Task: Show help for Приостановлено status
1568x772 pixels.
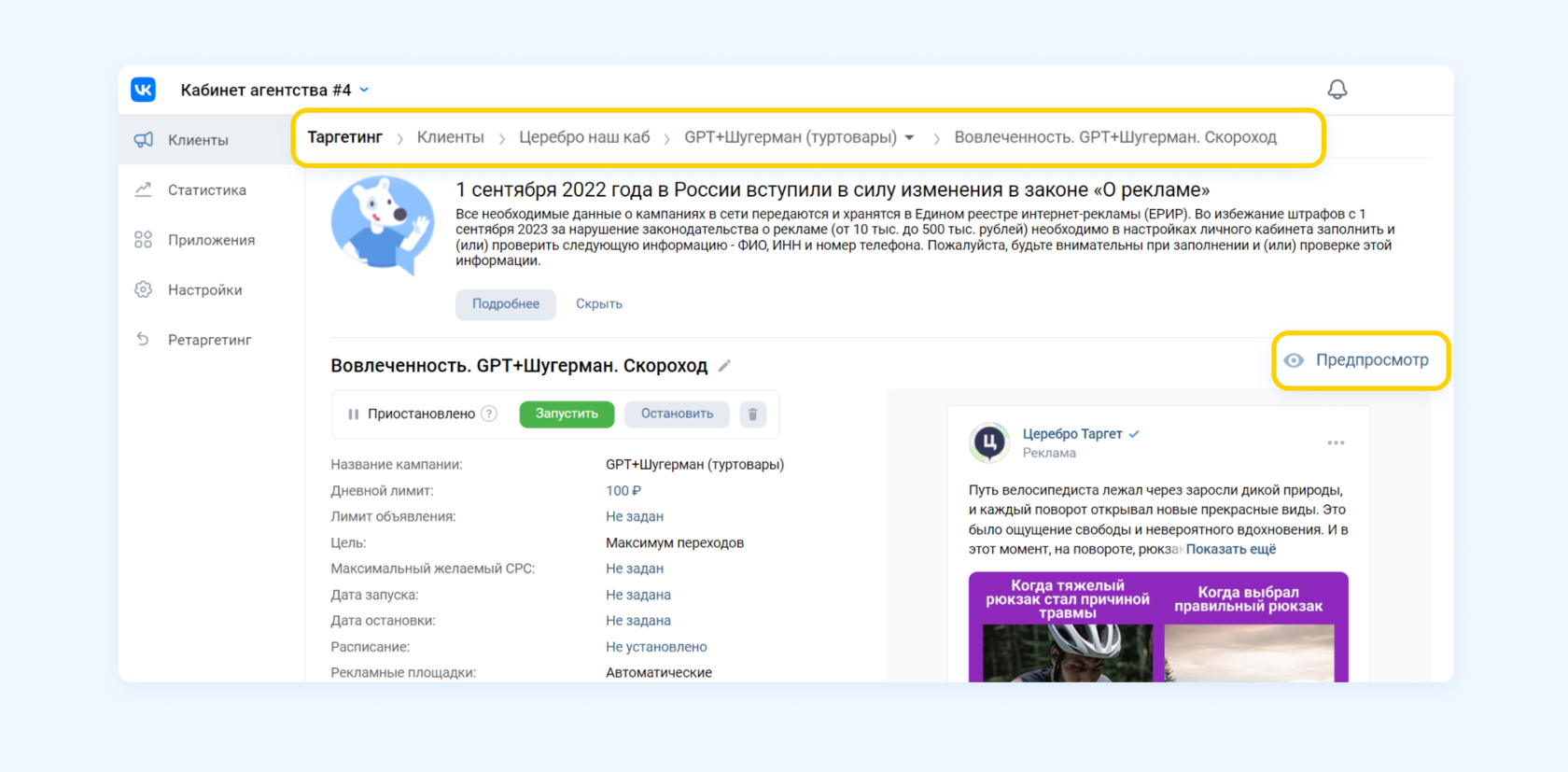Action: click(489, 414)
